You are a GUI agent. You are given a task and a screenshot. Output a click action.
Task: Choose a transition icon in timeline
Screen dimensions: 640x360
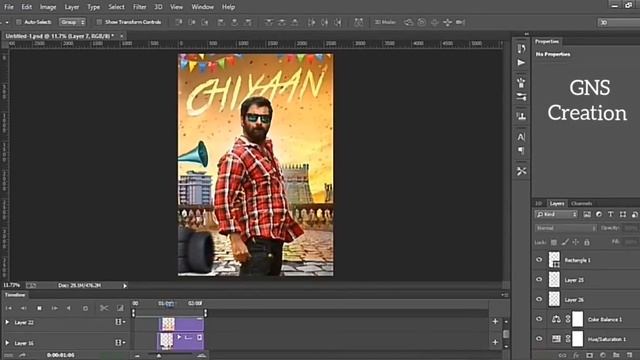pos(120,308)
